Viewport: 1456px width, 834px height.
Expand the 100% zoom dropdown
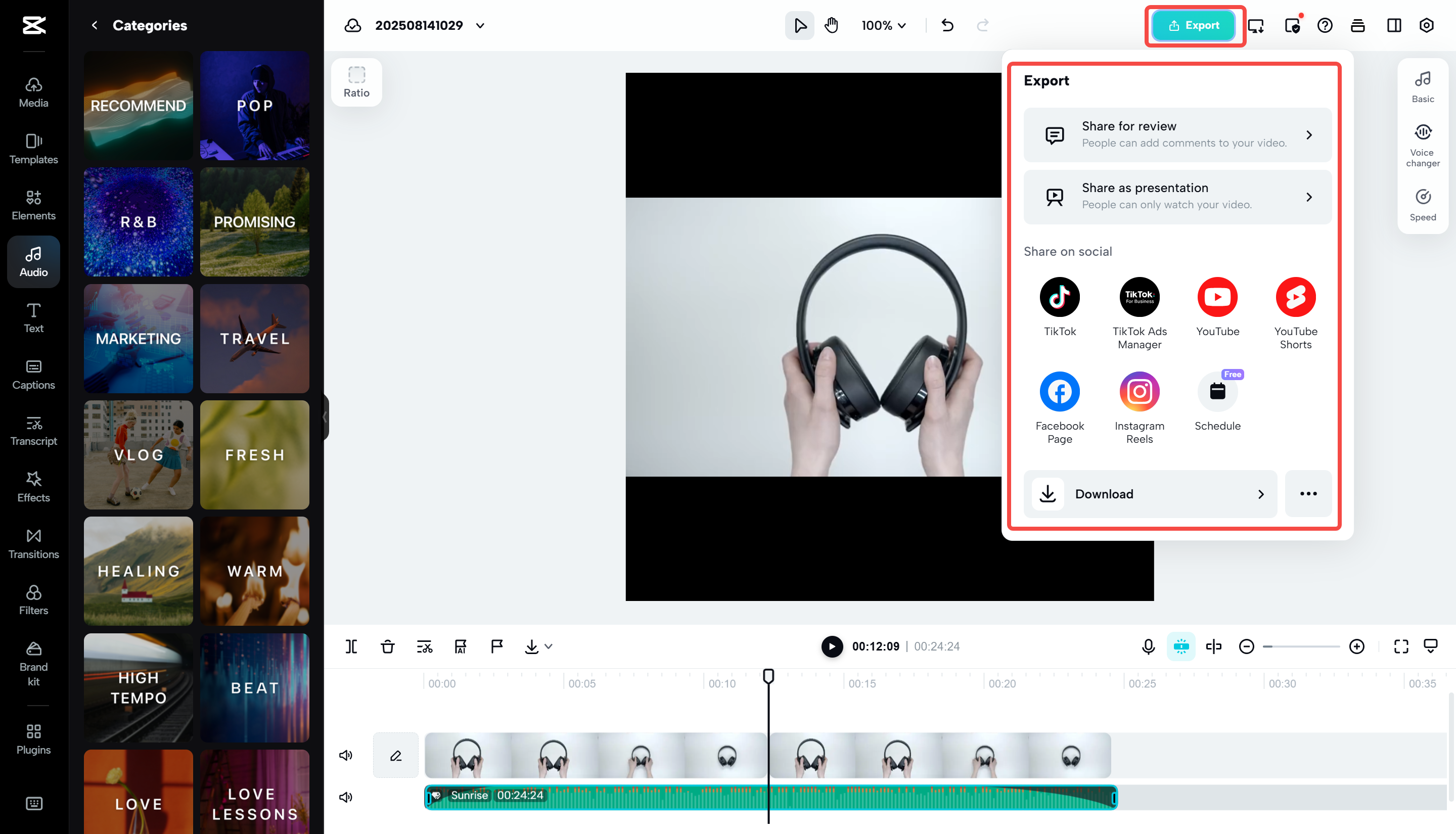pyautogui.click(x=883, y=25)
